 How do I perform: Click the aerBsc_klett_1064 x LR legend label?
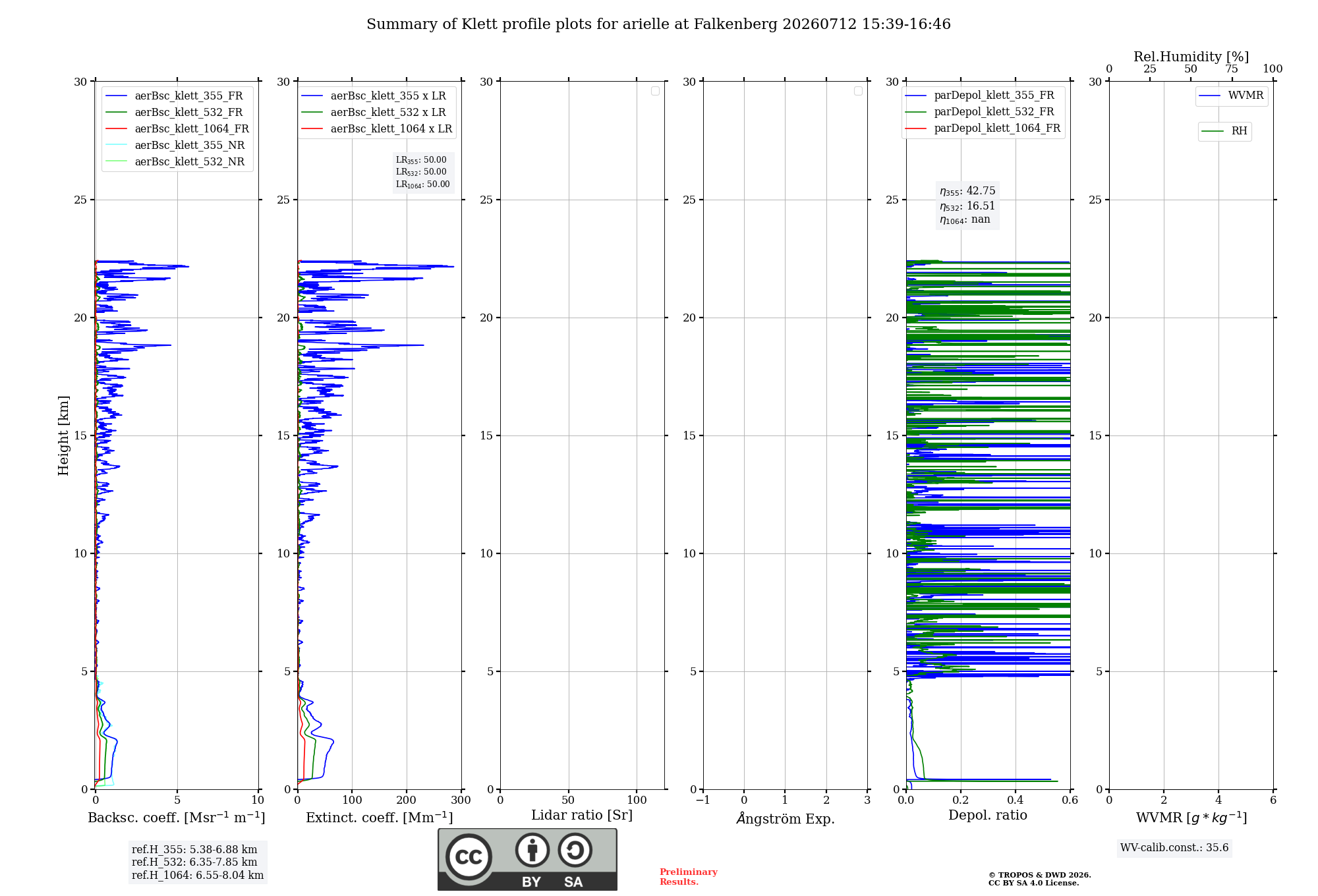pos(391,129)
